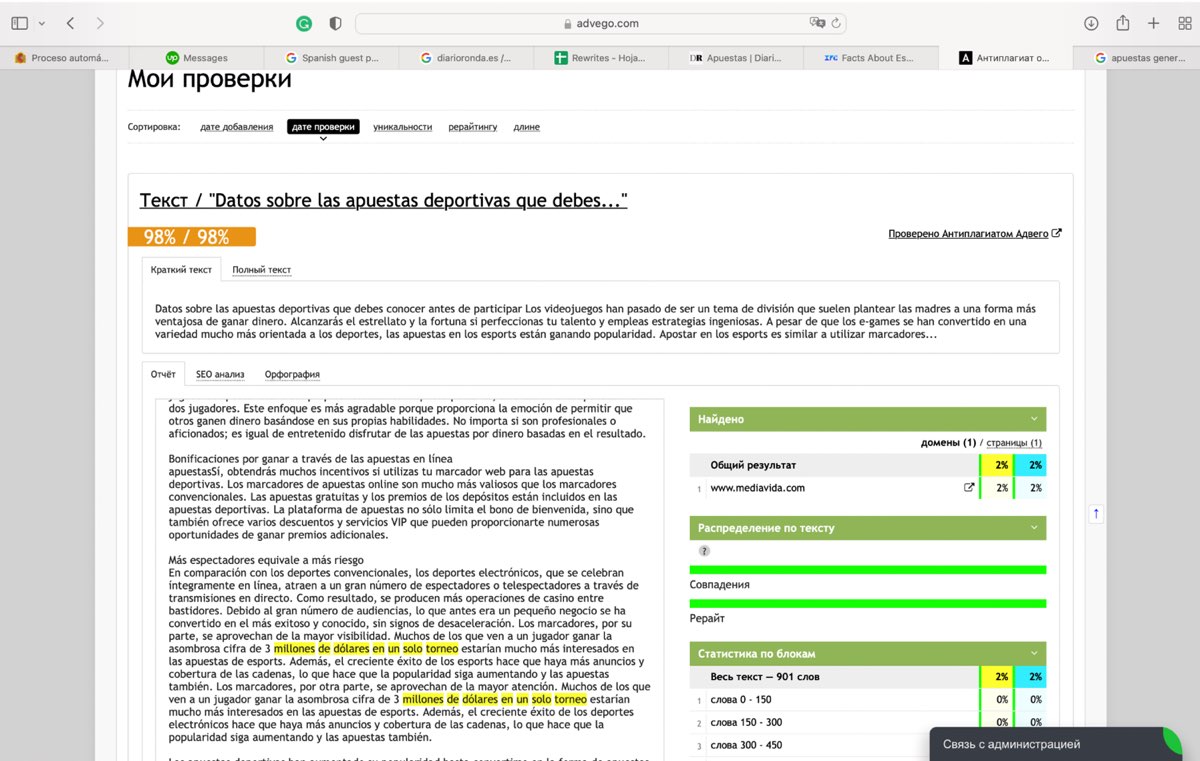Collapse the Распределение по тексту panel
The image size is (1200, 761).
(x=1034, y=528)
